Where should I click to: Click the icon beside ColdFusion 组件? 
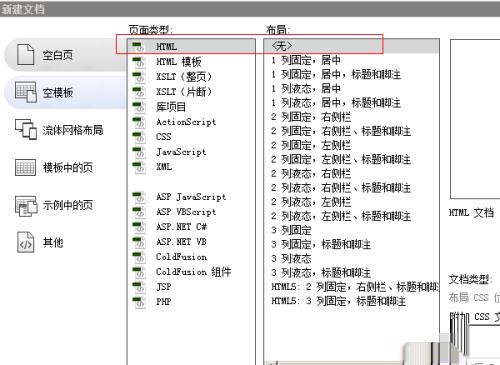(x=139, y=272)
